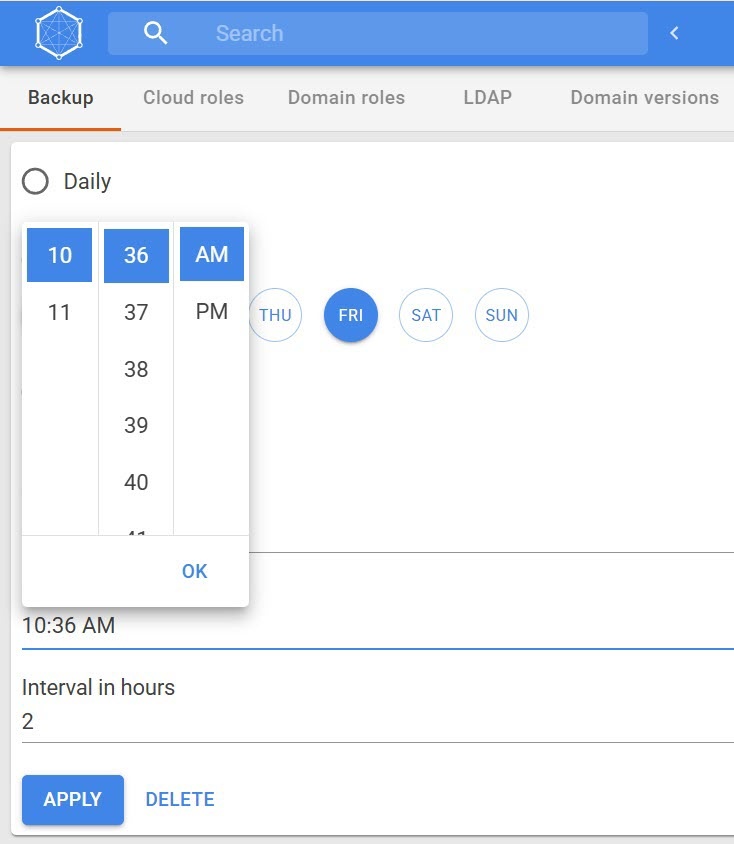
Task: Choose hour 11 in time picker
Action: point(59,312)
